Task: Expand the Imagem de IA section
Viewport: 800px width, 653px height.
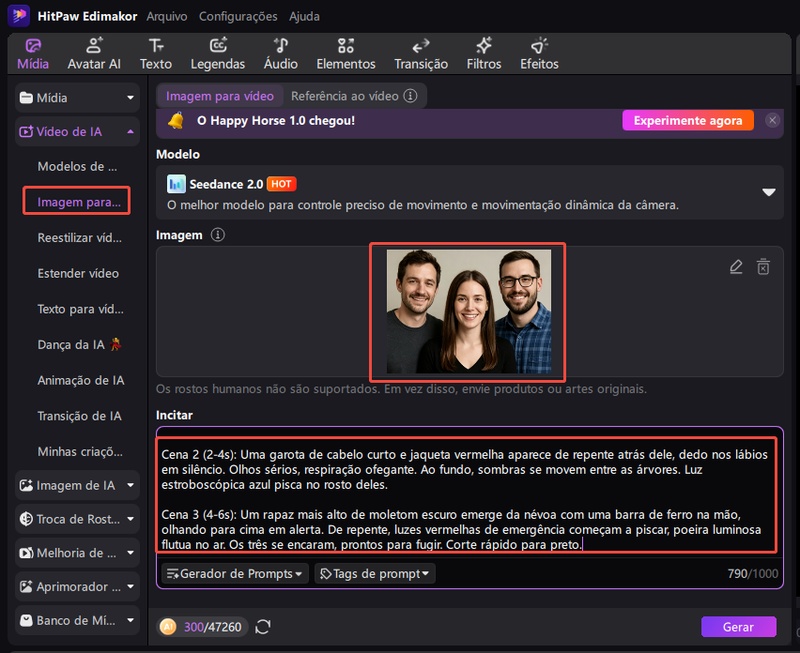Action: tap(78, 485)
